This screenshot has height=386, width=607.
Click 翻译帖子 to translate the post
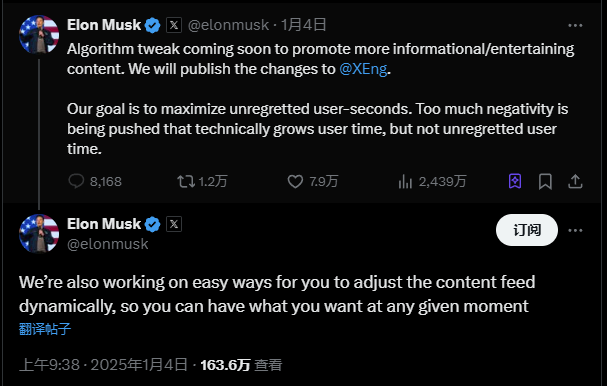tap(45, 329)
